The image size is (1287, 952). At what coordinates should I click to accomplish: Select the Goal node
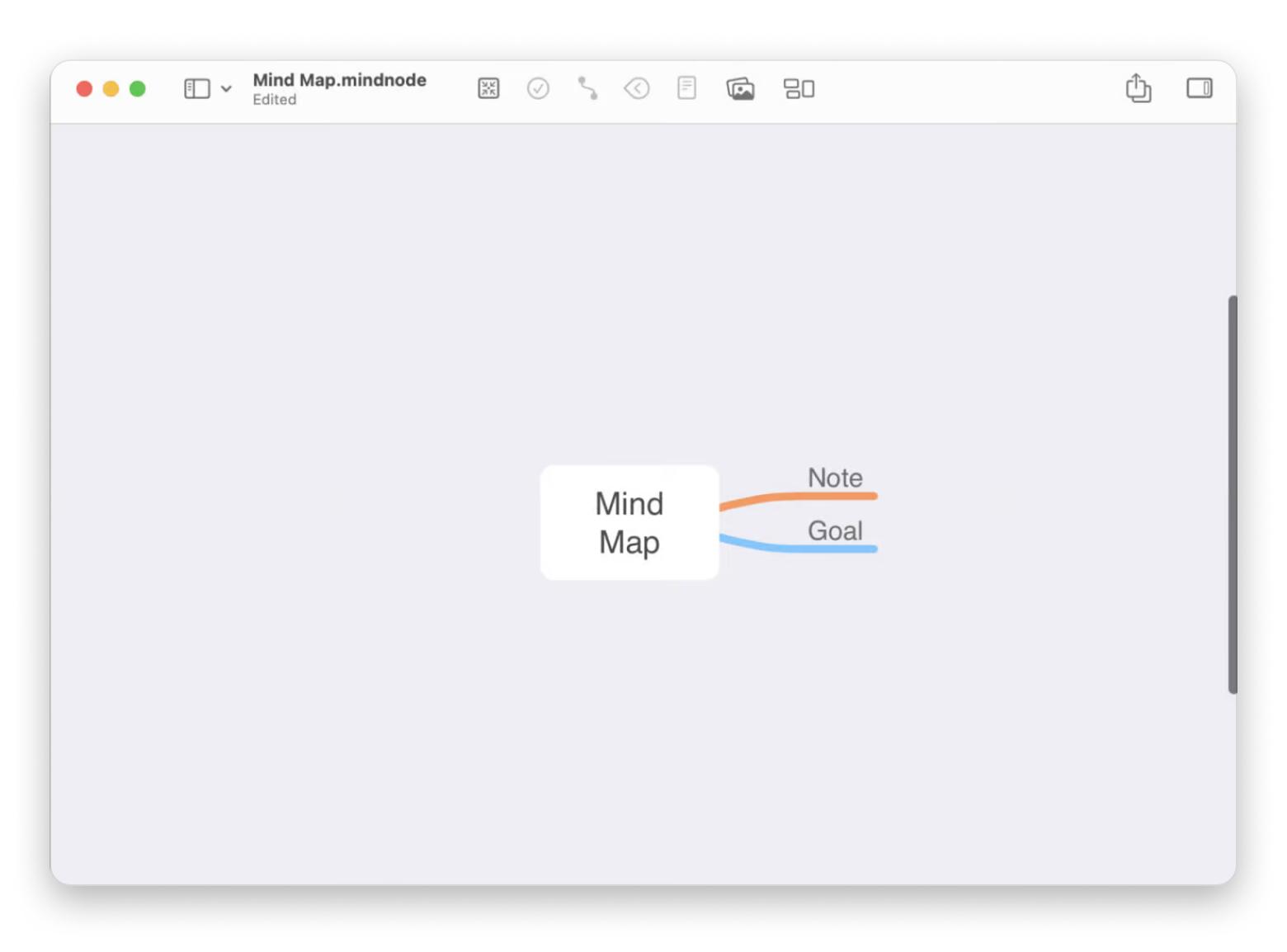click(x=835, y=530)
